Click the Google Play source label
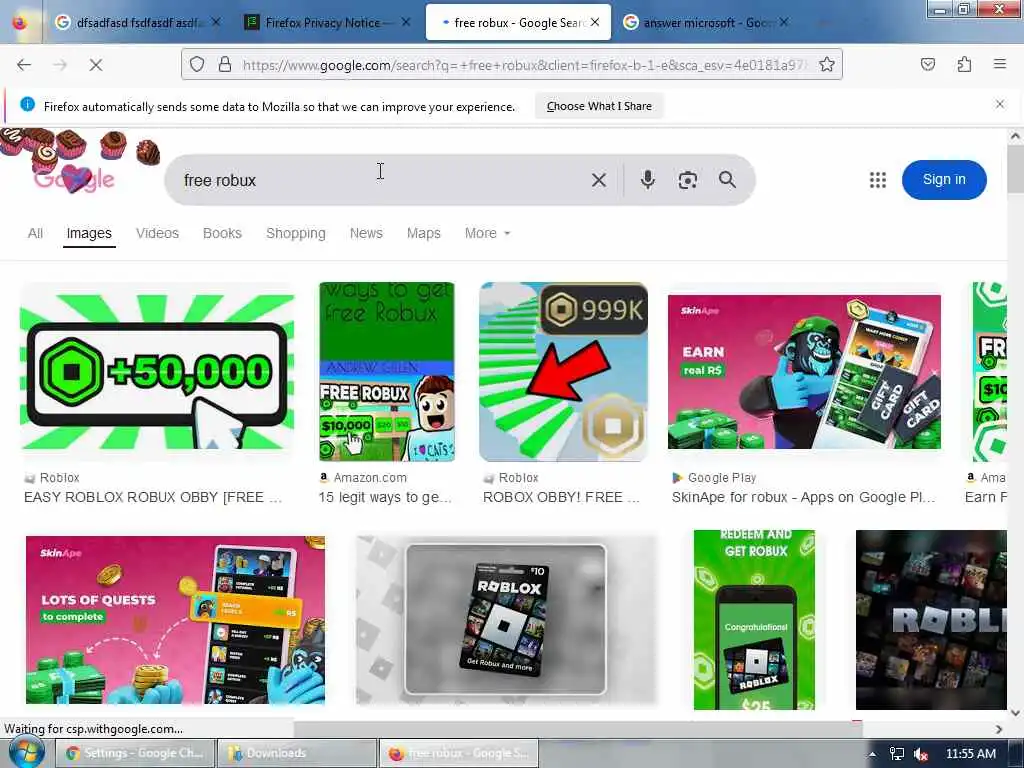Screen dimensions: 1024x768 pyautogui.click(x=722, y=477)
